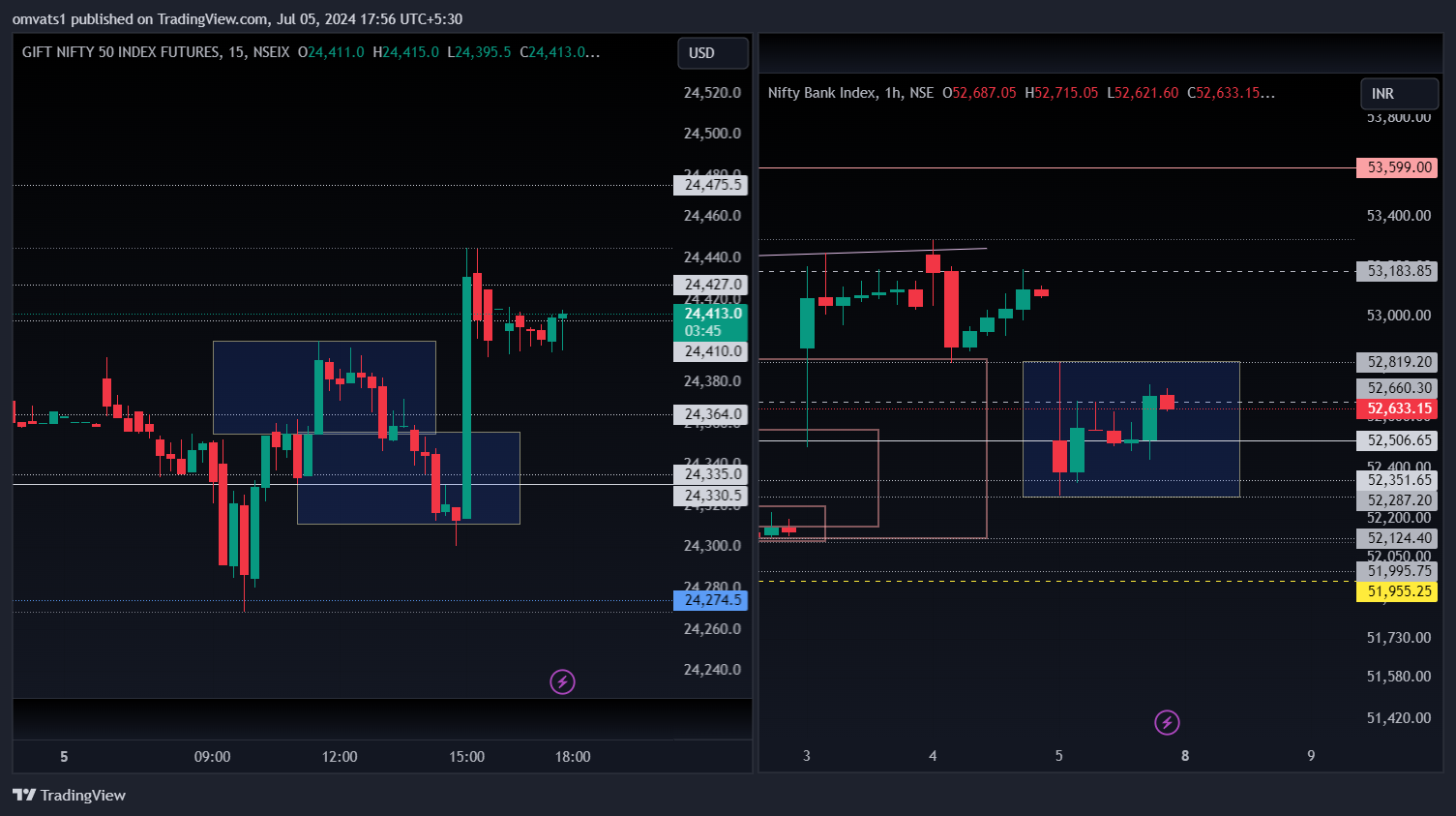Click the 09:00 time axis label
Viewport: 1456px width, 816px height.
click(212, 757)
